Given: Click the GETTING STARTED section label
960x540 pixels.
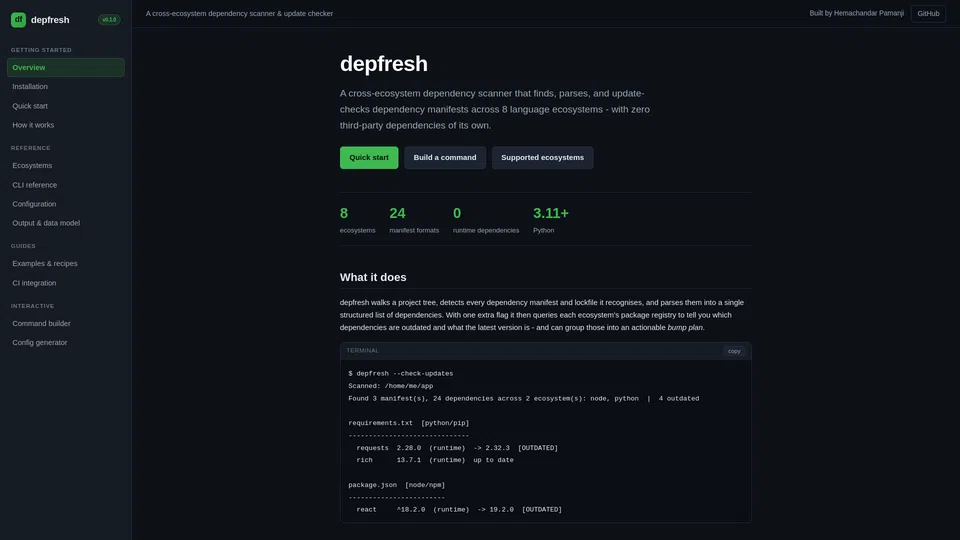Looking at the screenshot, I should [x=41, y=50].
